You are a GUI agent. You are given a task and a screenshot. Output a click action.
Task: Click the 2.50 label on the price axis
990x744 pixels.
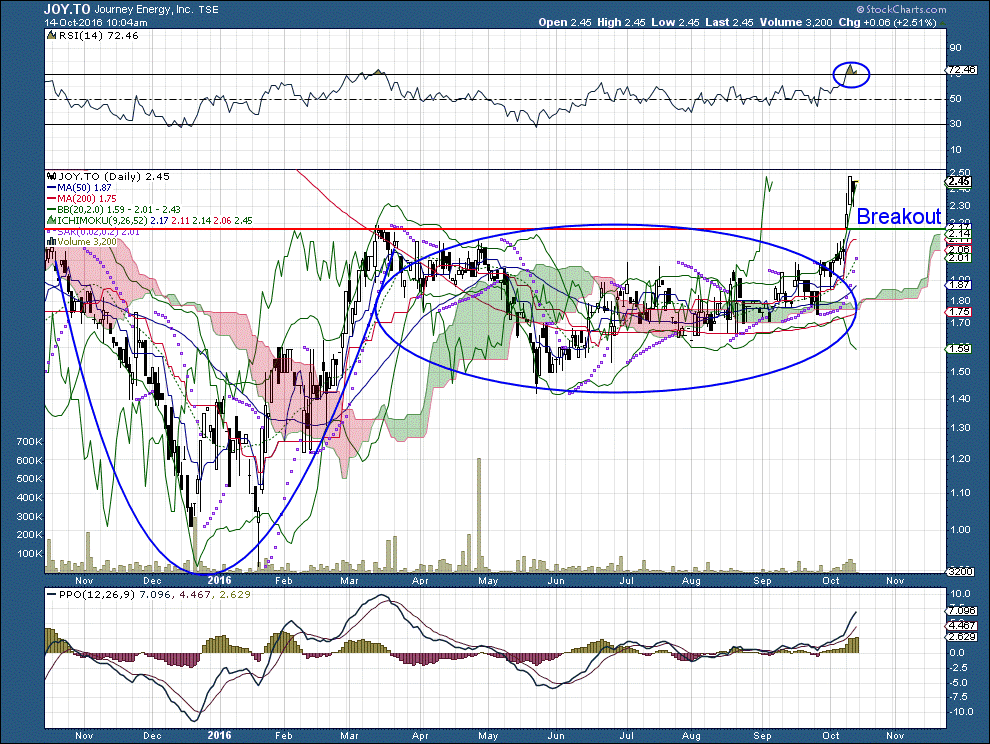[x=960, y=172]
